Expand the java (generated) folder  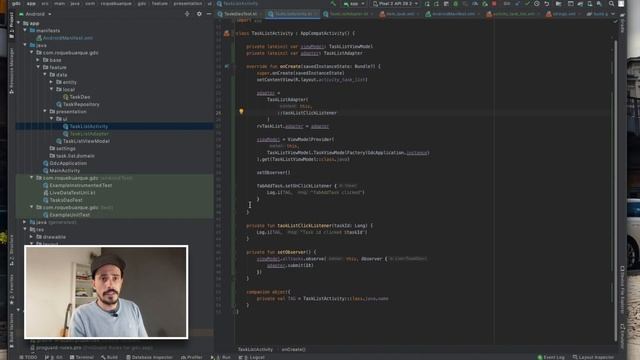click(x=25, y=222)
